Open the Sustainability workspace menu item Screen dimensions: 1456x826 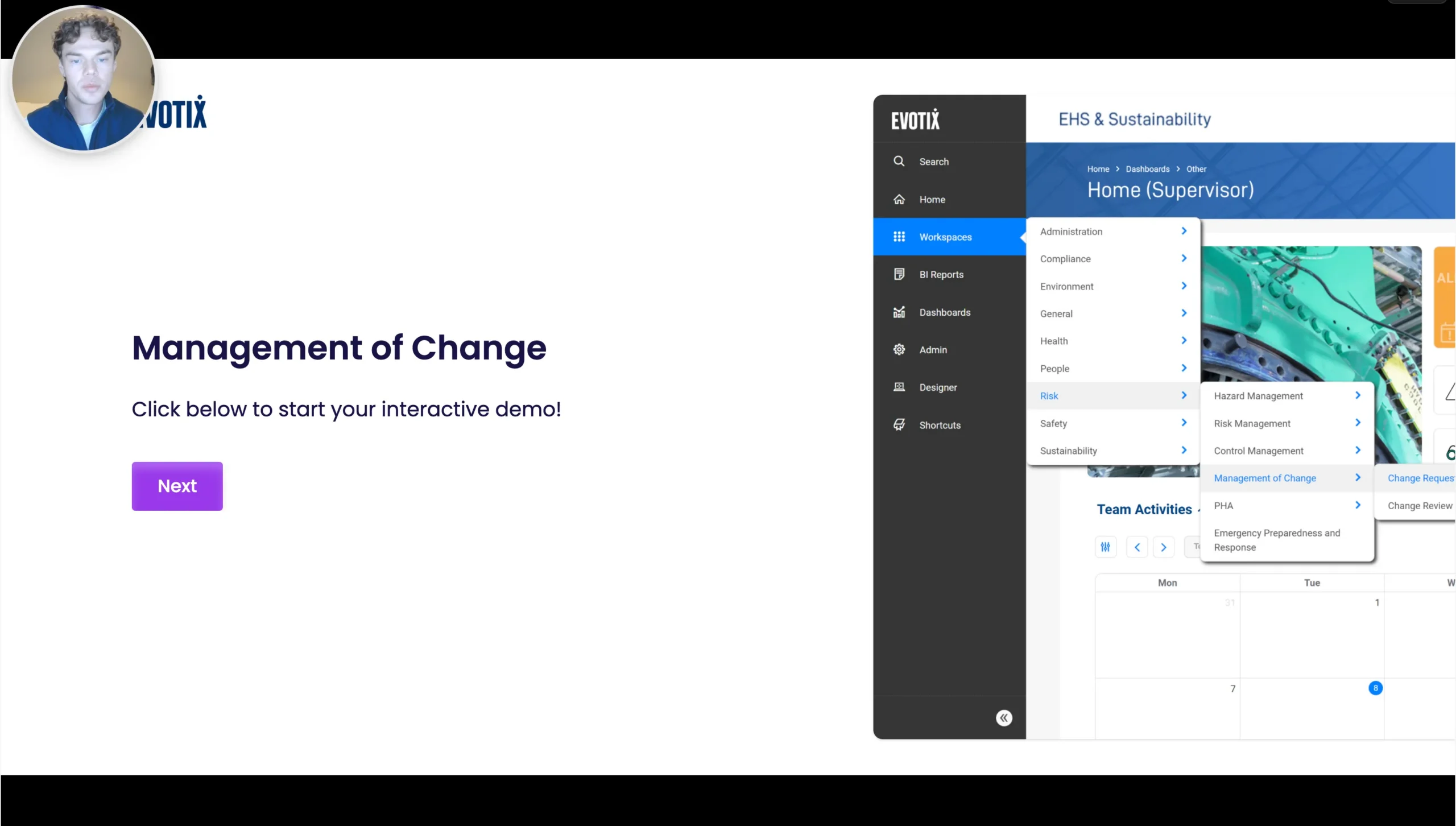click(x=1113, y=451)
